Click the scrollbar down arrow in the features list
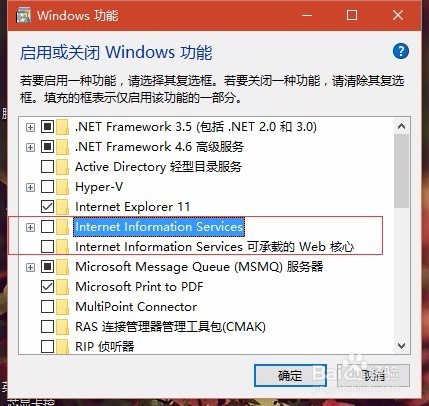Screen dimensions: 429x406 pyautogui.click(x=401, y=346)
